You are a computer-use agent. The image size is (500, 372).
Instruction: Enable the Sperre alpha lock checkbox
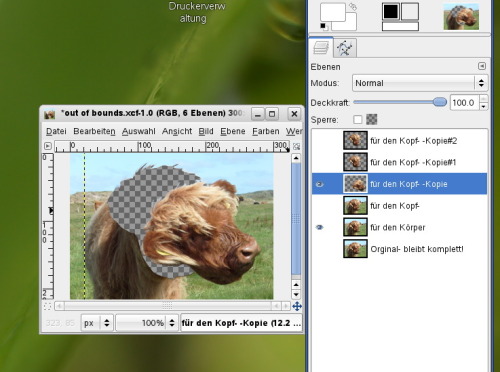point(358,119)
